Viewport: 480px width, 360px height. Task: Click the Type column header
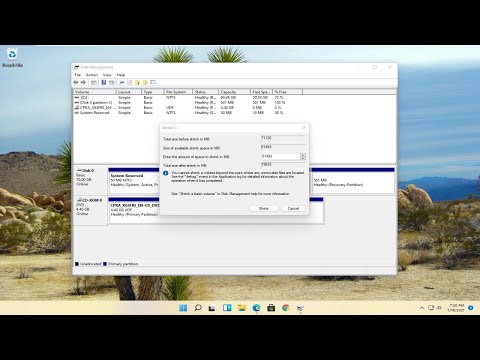tap(153, 92)
